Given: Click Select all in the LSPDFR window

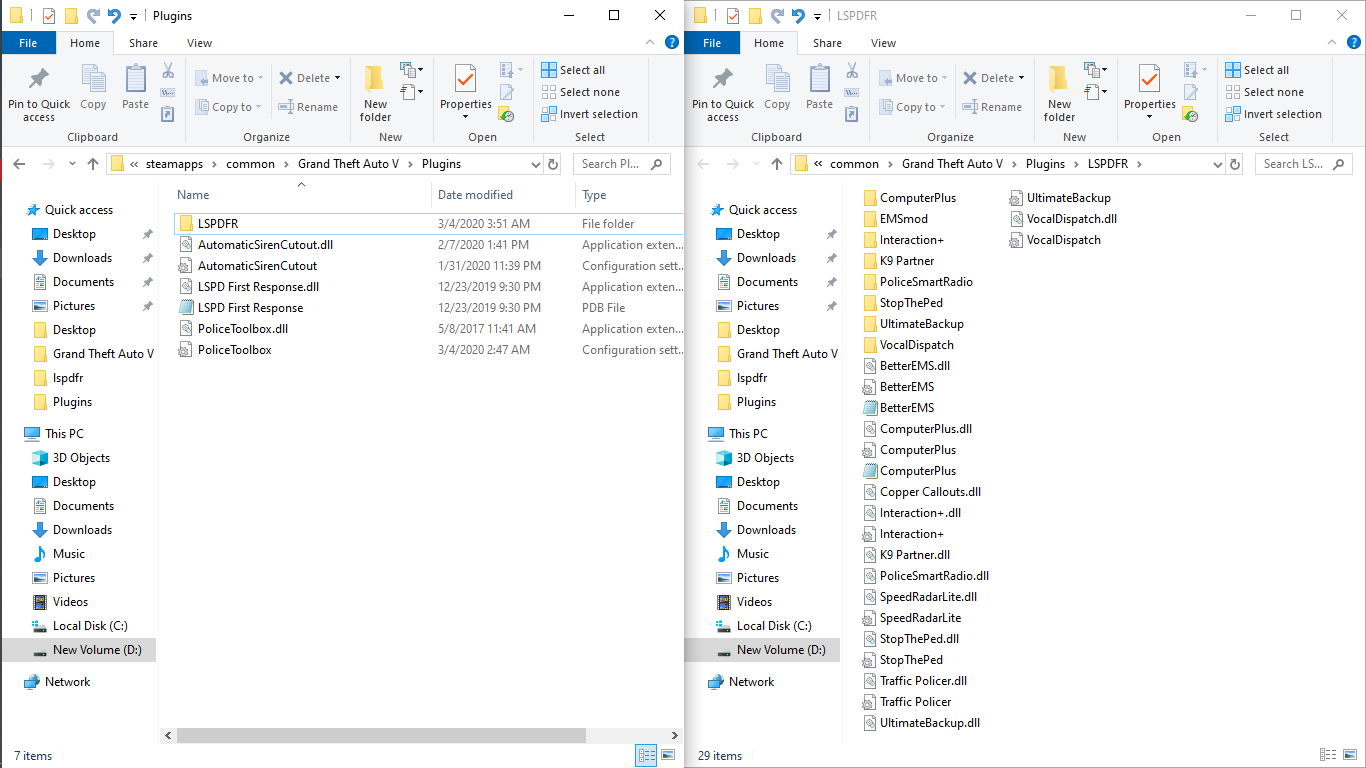Looking at the screenshot, I should tap(1257, 70).
